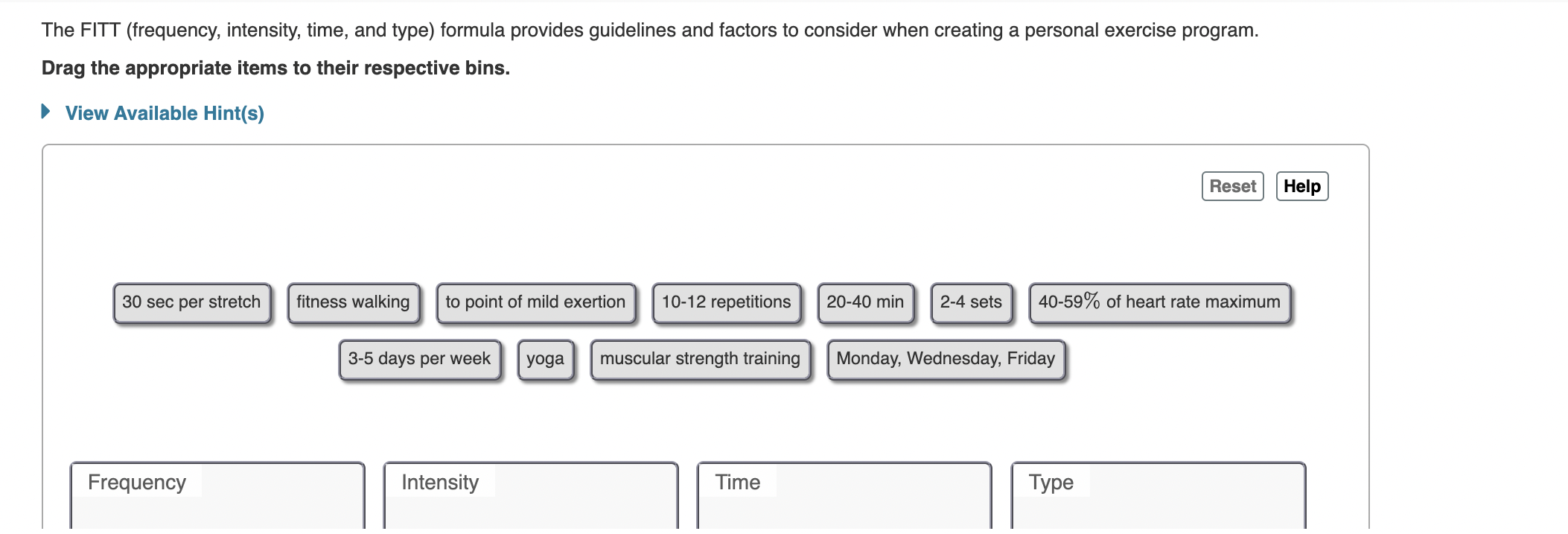Select the '3-5 days per week' item
1568x534 pixels.
[x=419, y=359]
